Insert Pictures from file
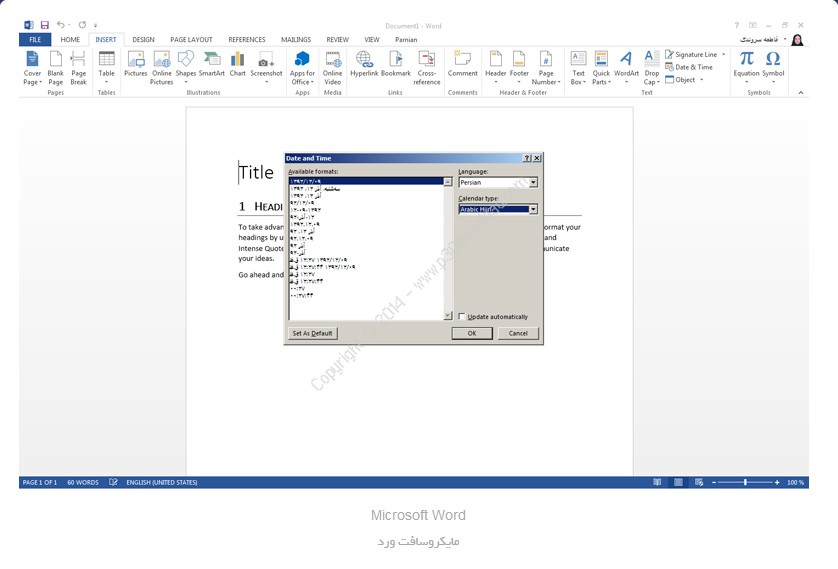Image resolution: width=838 pixels, height=569 pixels. tap(136, 64)
